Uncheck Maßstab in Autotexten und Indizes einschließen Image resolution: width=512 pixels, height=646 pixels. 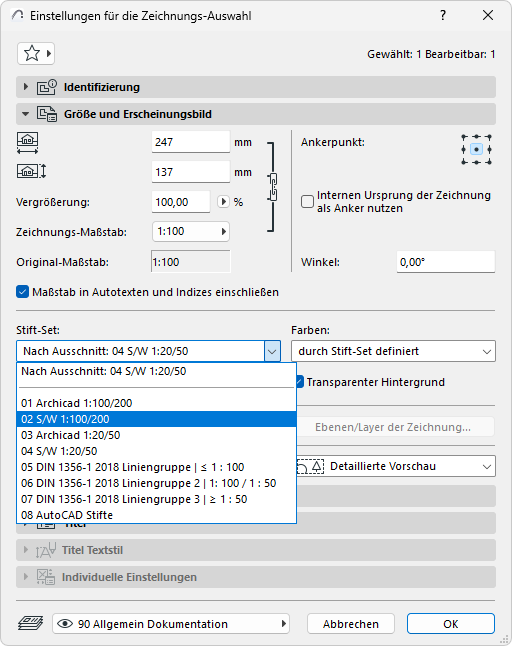(x=22, y=292)
